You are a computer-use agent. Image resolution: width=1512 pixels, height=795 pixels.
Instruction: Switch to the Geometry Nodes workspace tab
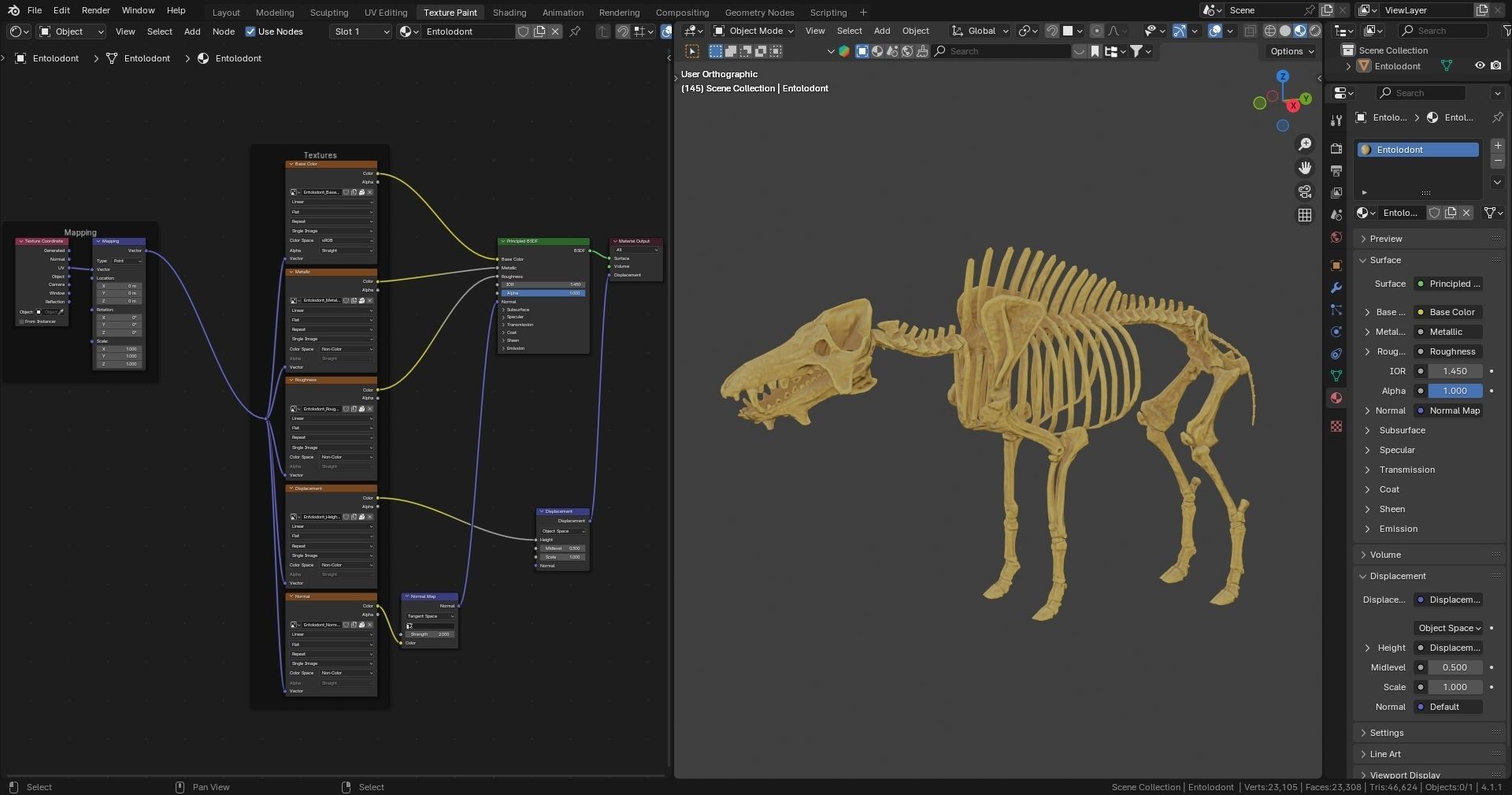click(x=759, y=12)
